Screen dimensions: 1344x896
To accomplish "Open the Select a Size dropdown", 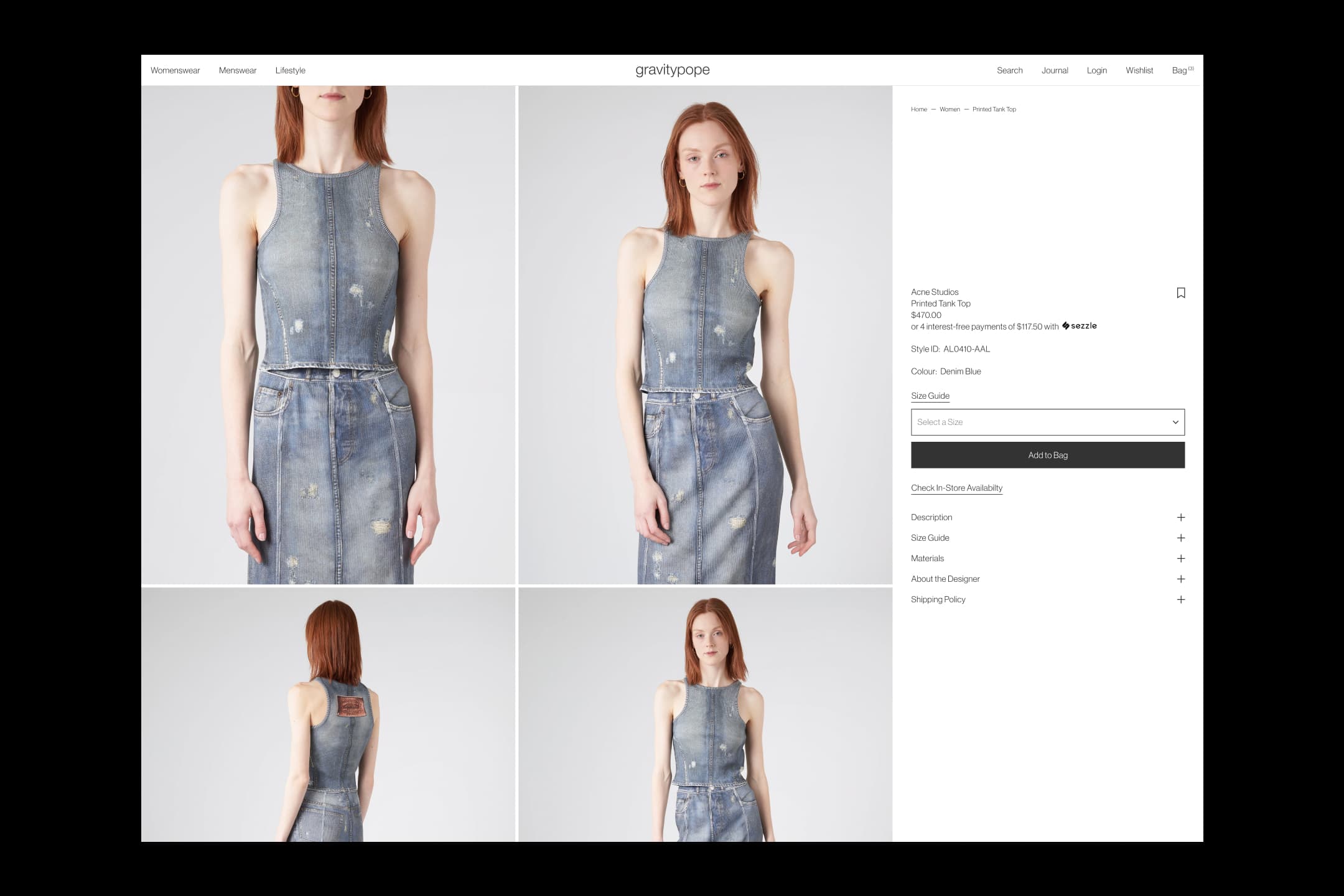I will coord(1047,422).
